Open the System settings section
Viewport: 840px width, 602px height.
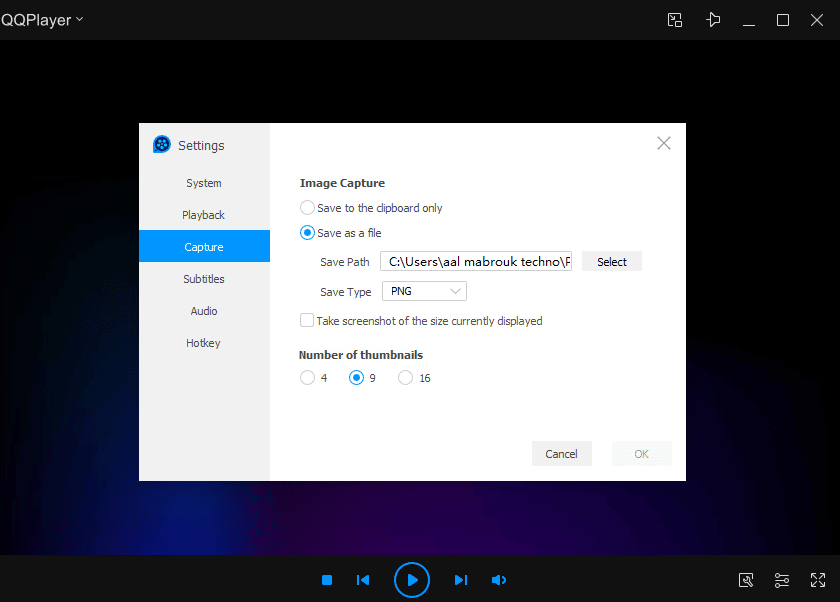point(204,183)
